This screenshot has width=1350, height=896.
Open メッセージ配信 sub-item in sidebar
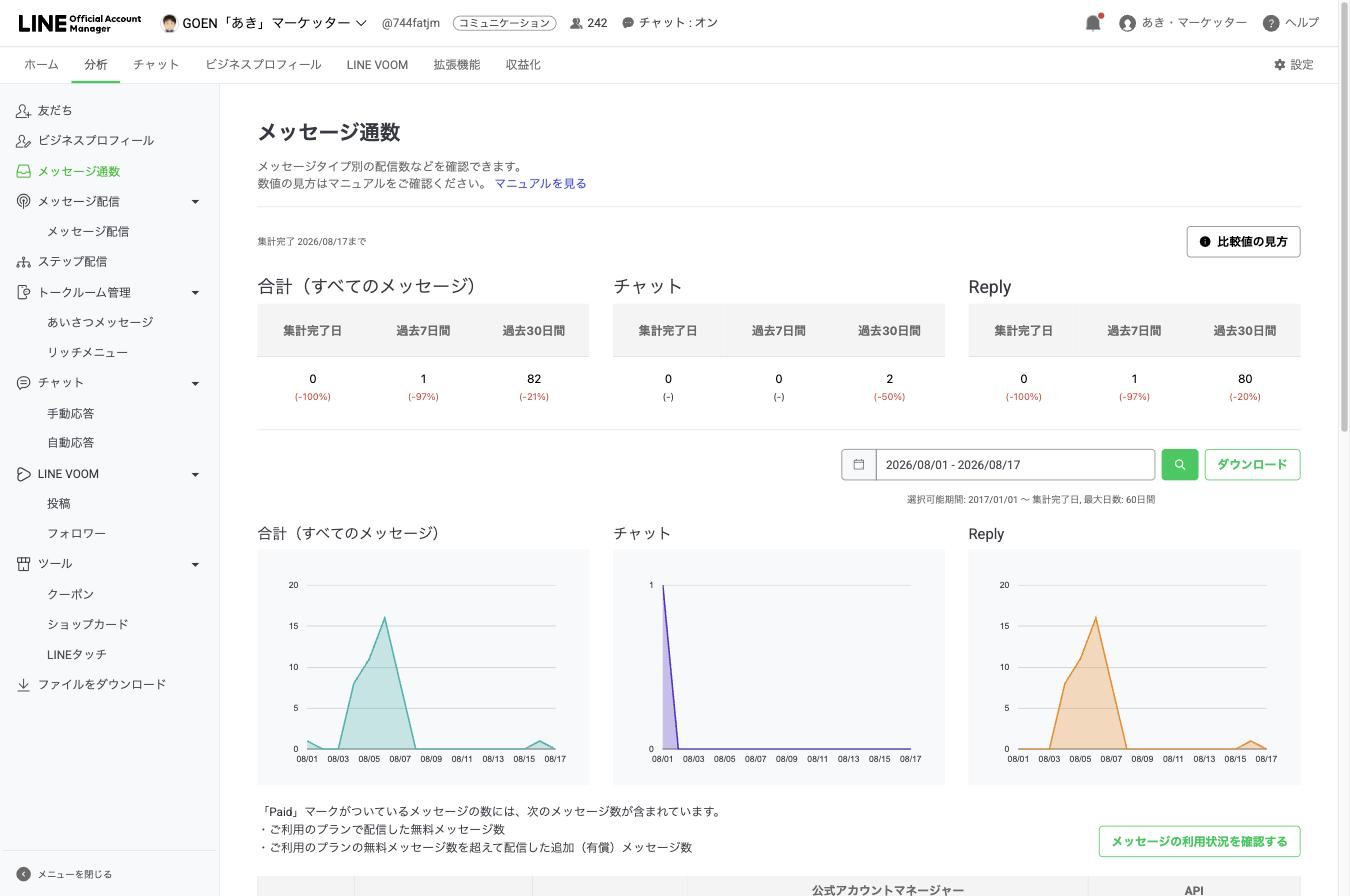88,232
